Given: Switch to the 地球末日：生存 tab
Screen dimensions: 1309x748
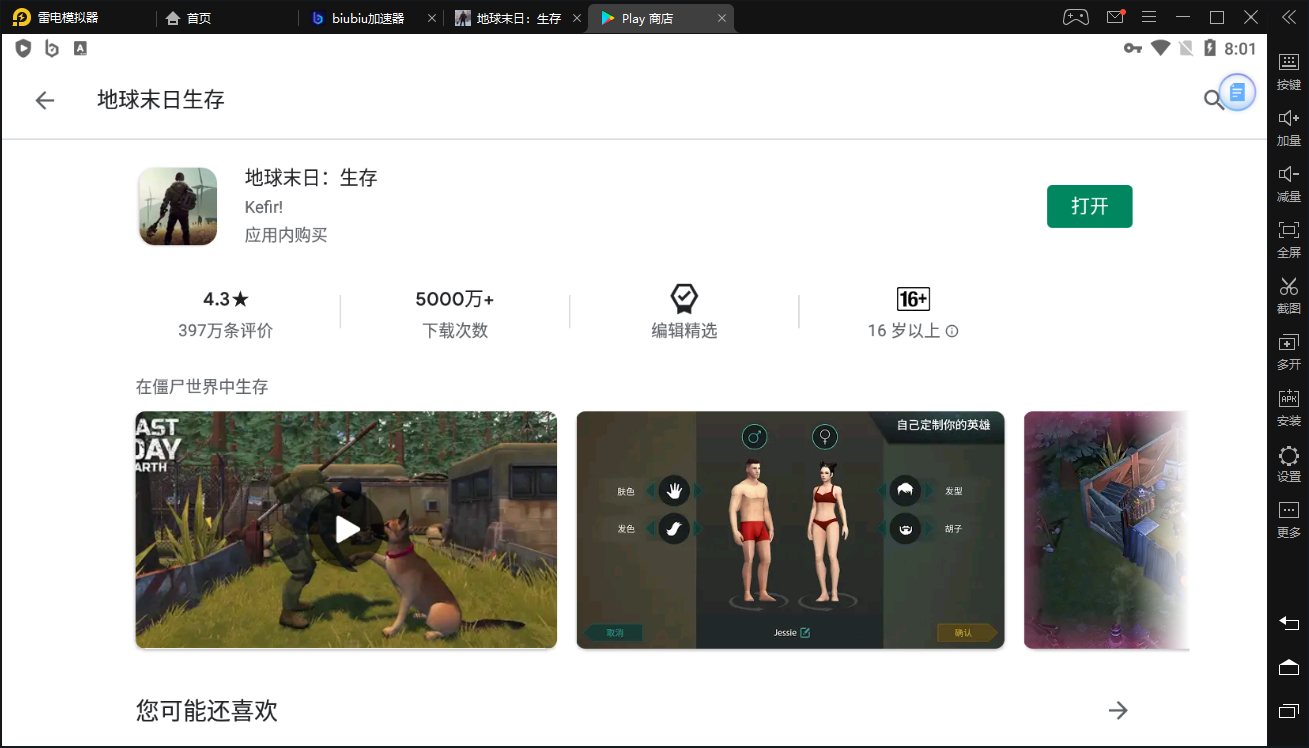Looking at the screenshot, I should (518, 18).
